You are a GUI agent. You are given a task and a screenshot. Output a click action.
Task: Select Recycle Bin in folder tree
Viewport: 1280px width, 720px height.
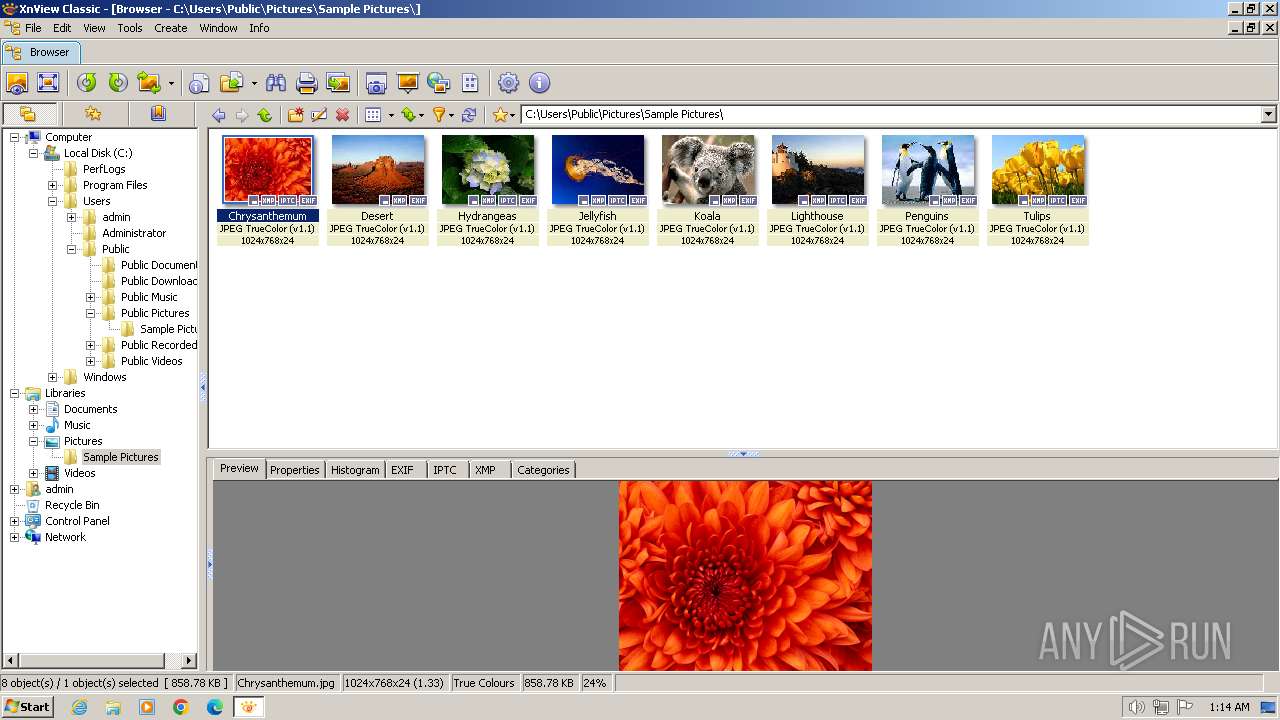[x=72, y=505]
